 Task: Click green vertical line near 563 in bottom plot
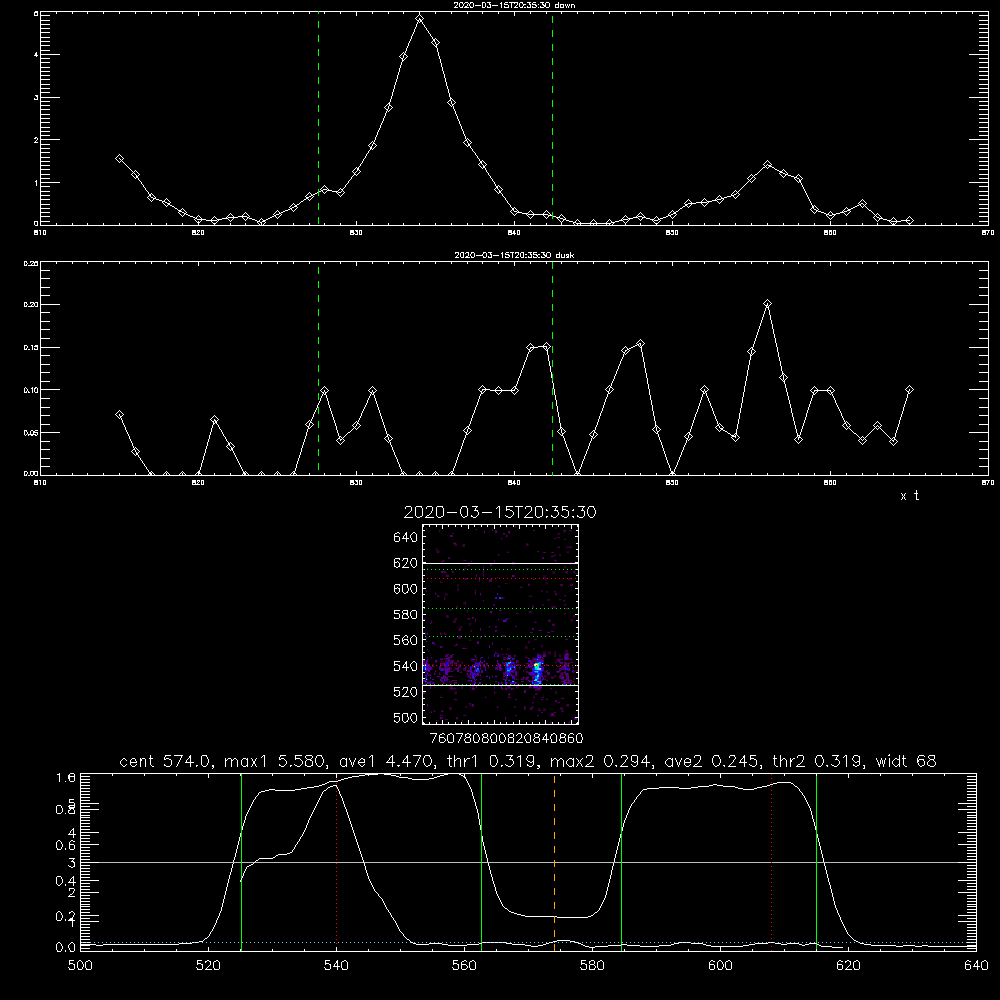click(481, 861)
